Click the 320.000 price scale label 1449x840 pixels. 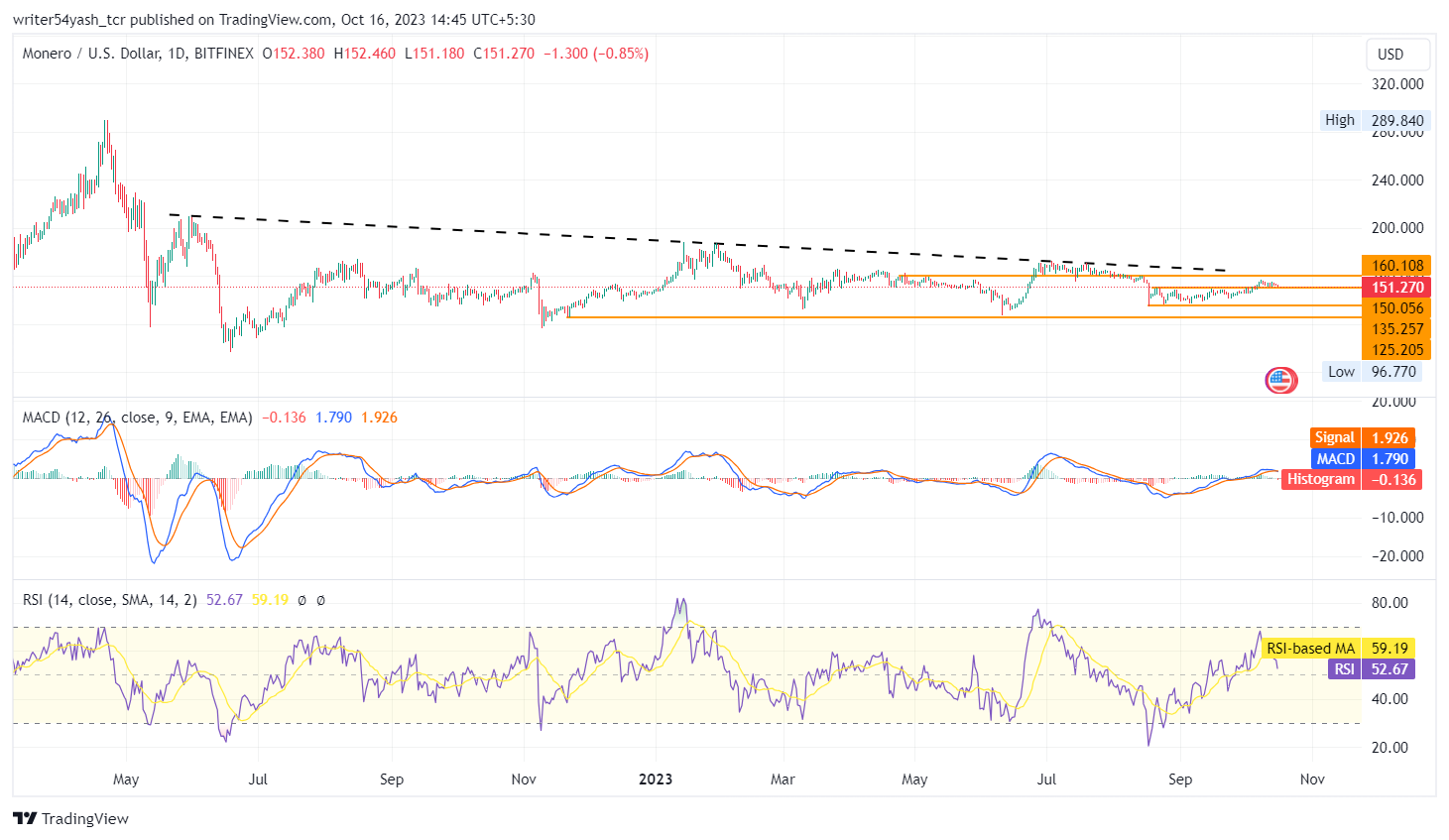(1397, 84)
